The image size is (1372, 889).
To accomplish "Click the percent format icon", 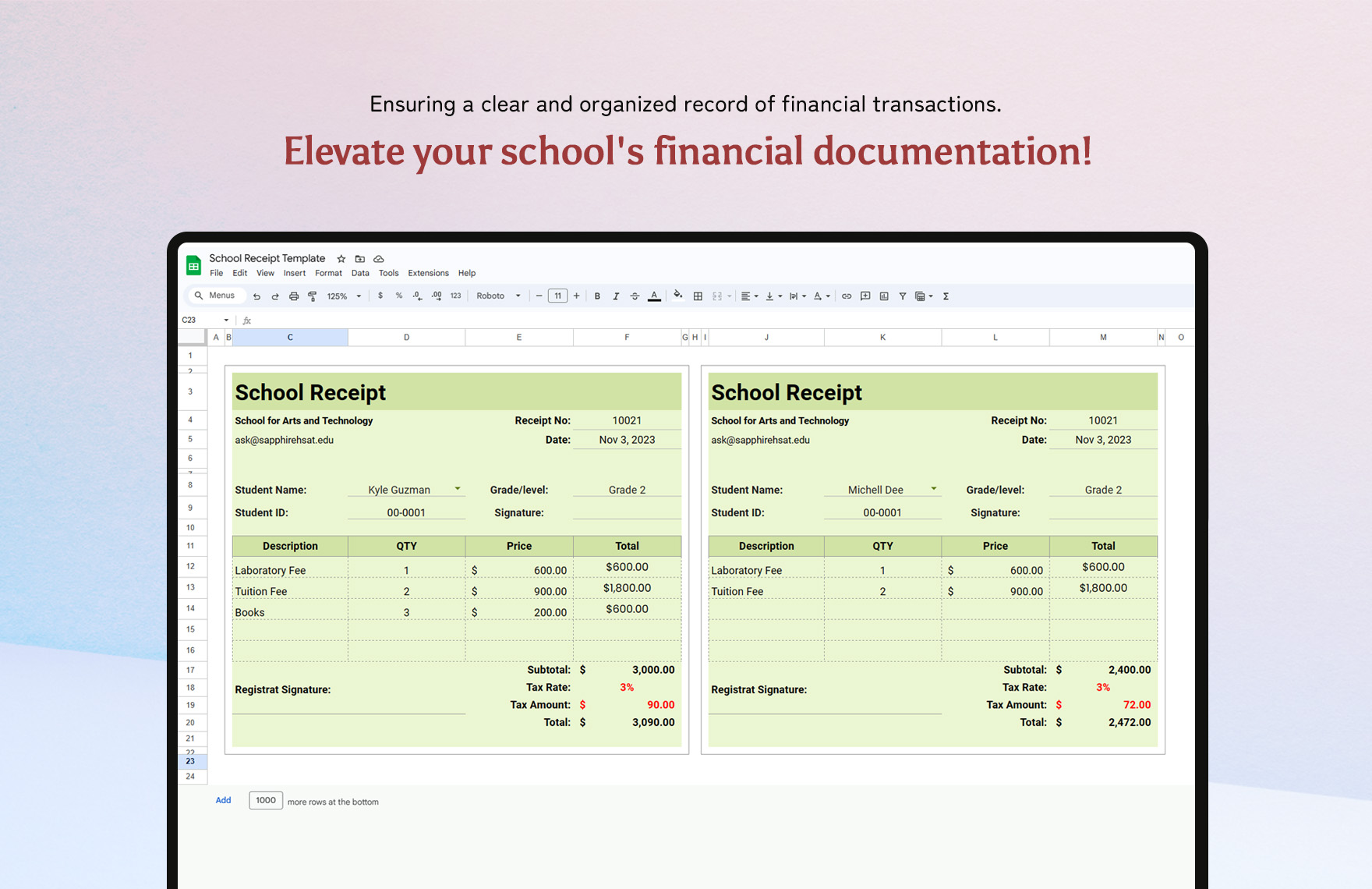I will click(398, 296).
